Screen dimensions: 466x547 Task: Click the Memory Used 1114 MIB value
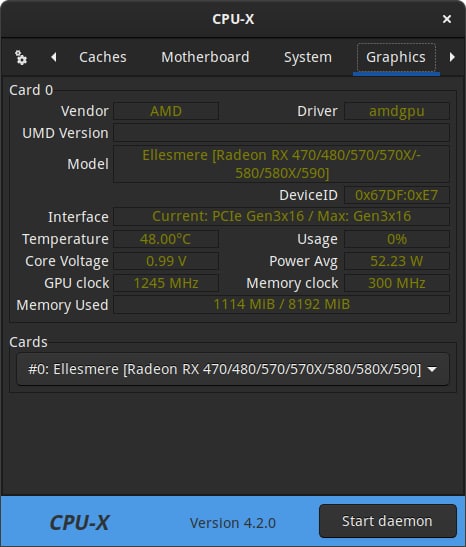[281, 305]
